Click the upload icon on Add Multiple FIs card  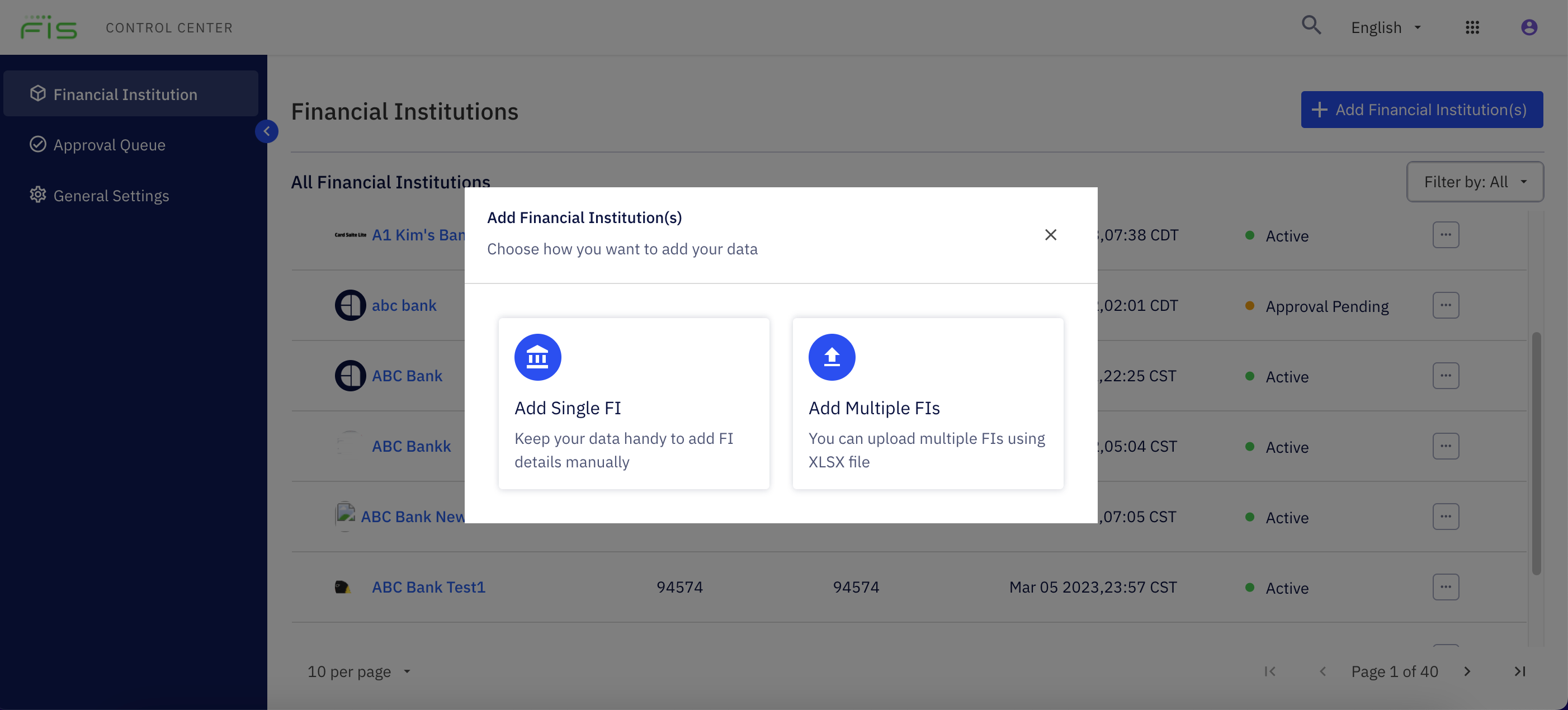tap(831, 357)
